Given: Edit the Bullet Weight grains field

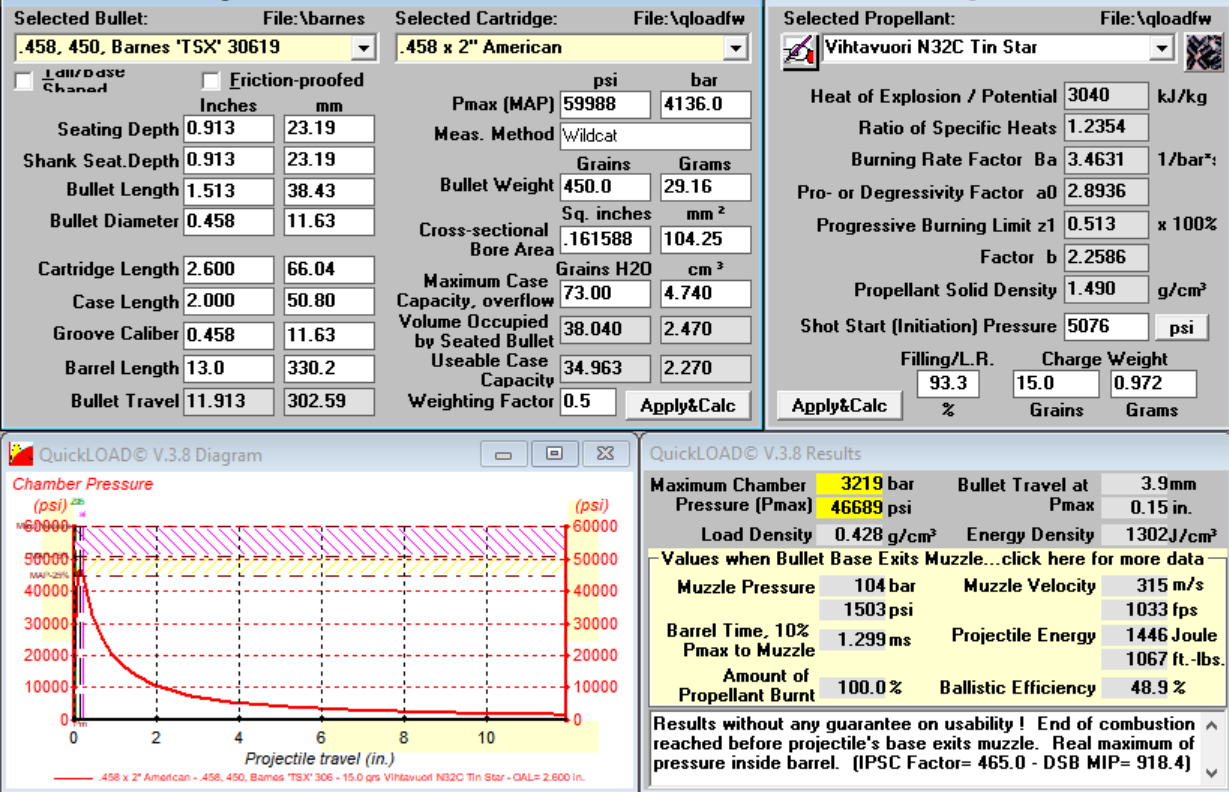Looking at the screenshot, I should click(x=604, y=187).
